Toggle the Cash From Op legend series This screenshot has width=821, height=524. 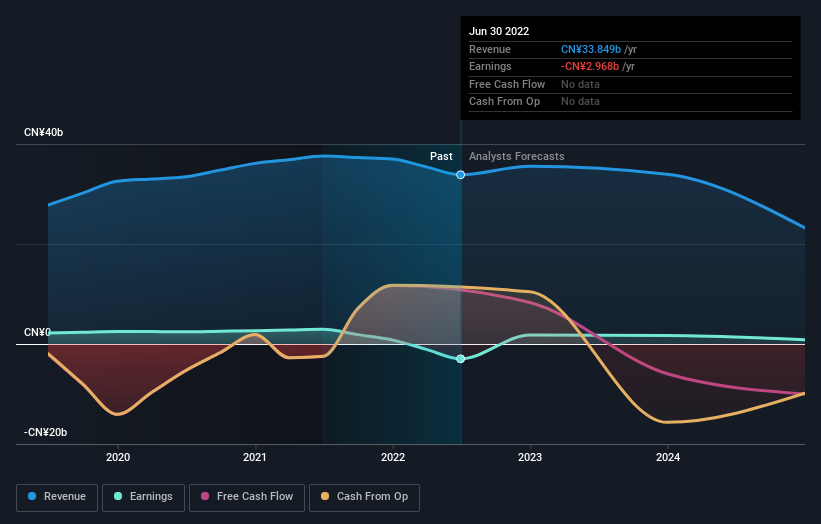coord(364,497)
